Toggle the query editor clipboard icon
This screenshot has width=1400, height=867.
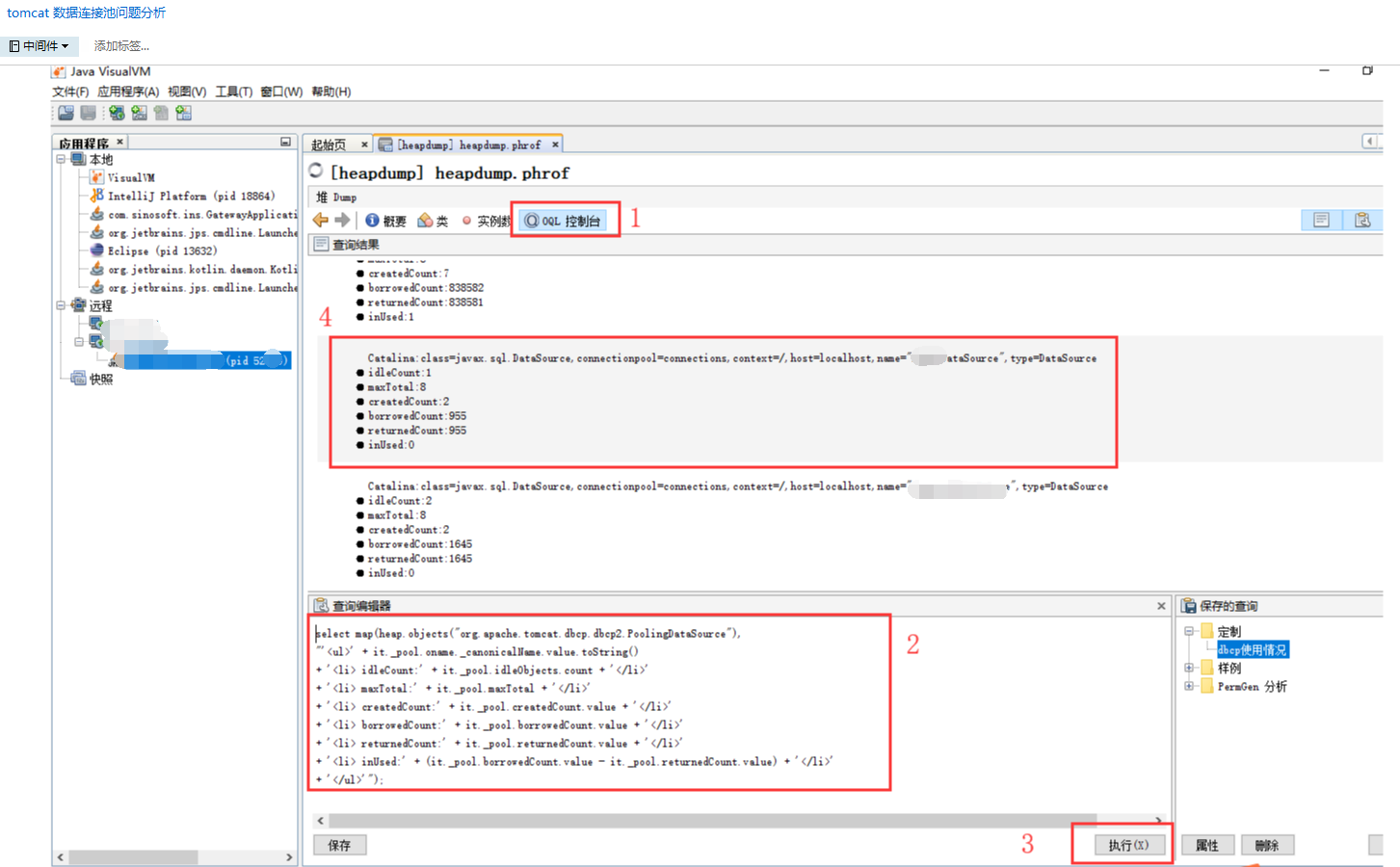(1362, 220)
